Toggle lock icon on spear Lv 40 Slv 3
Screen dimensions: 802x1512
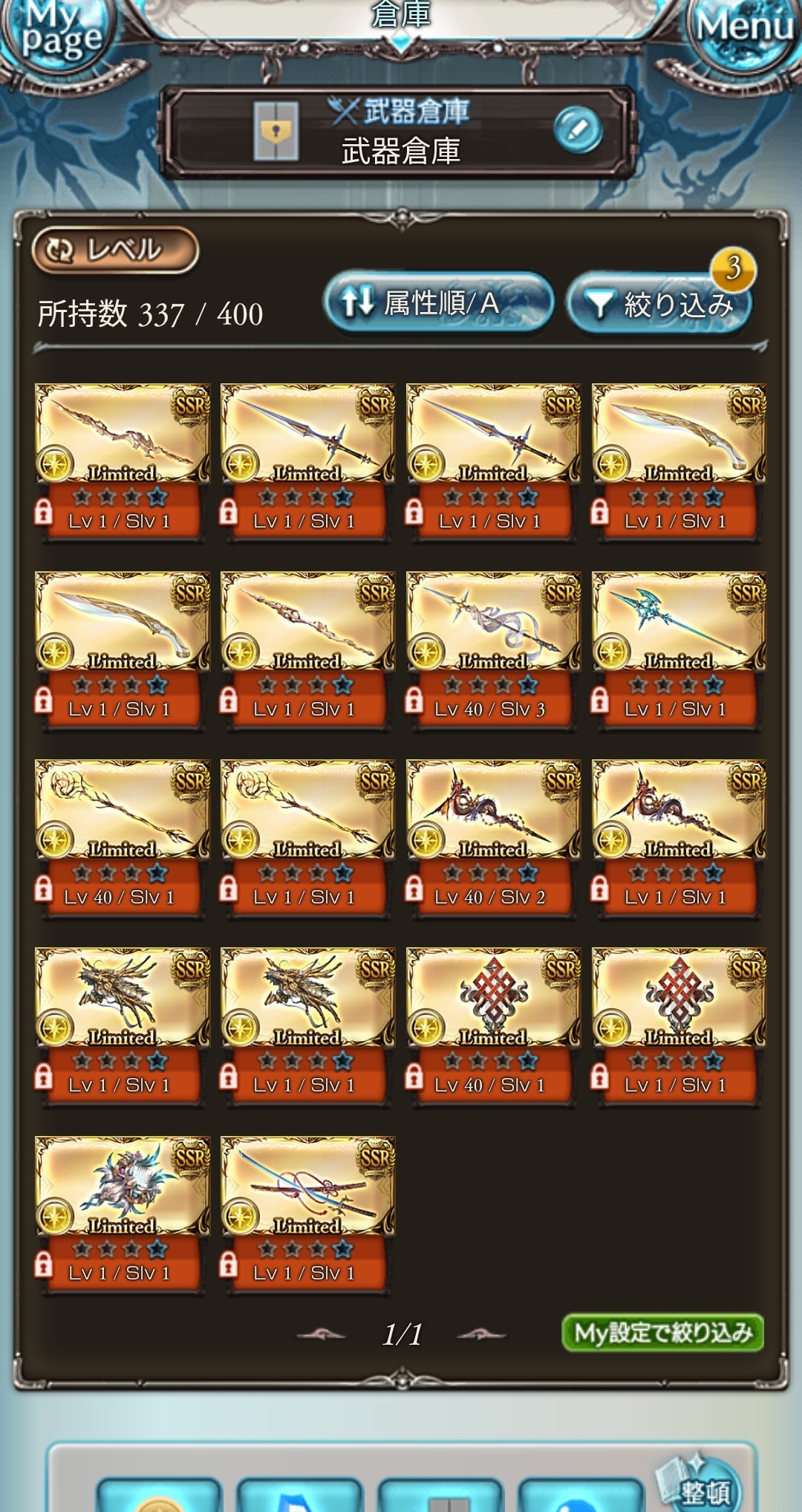(x=414, y=699)
